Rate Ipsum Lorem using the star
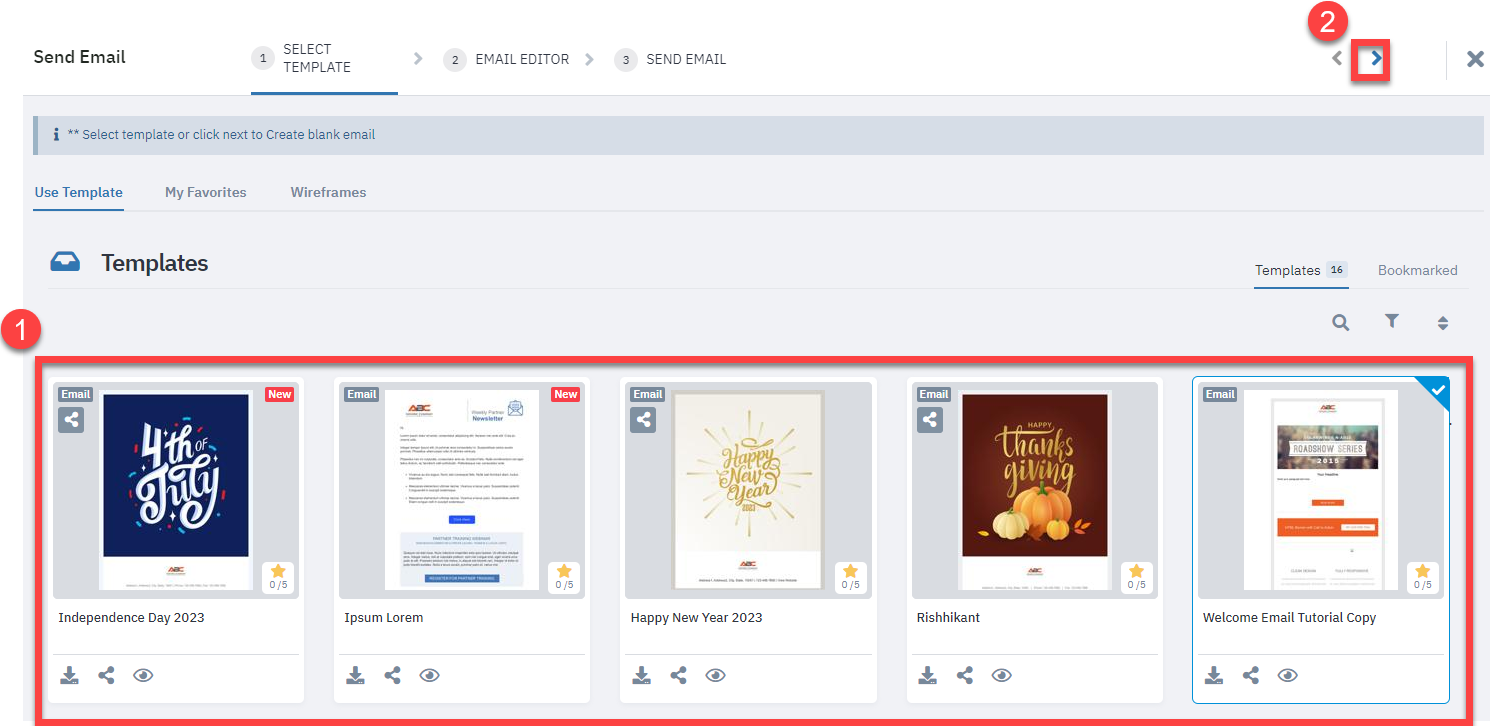This screenshot has width=1490, height=726. (564, 571)
